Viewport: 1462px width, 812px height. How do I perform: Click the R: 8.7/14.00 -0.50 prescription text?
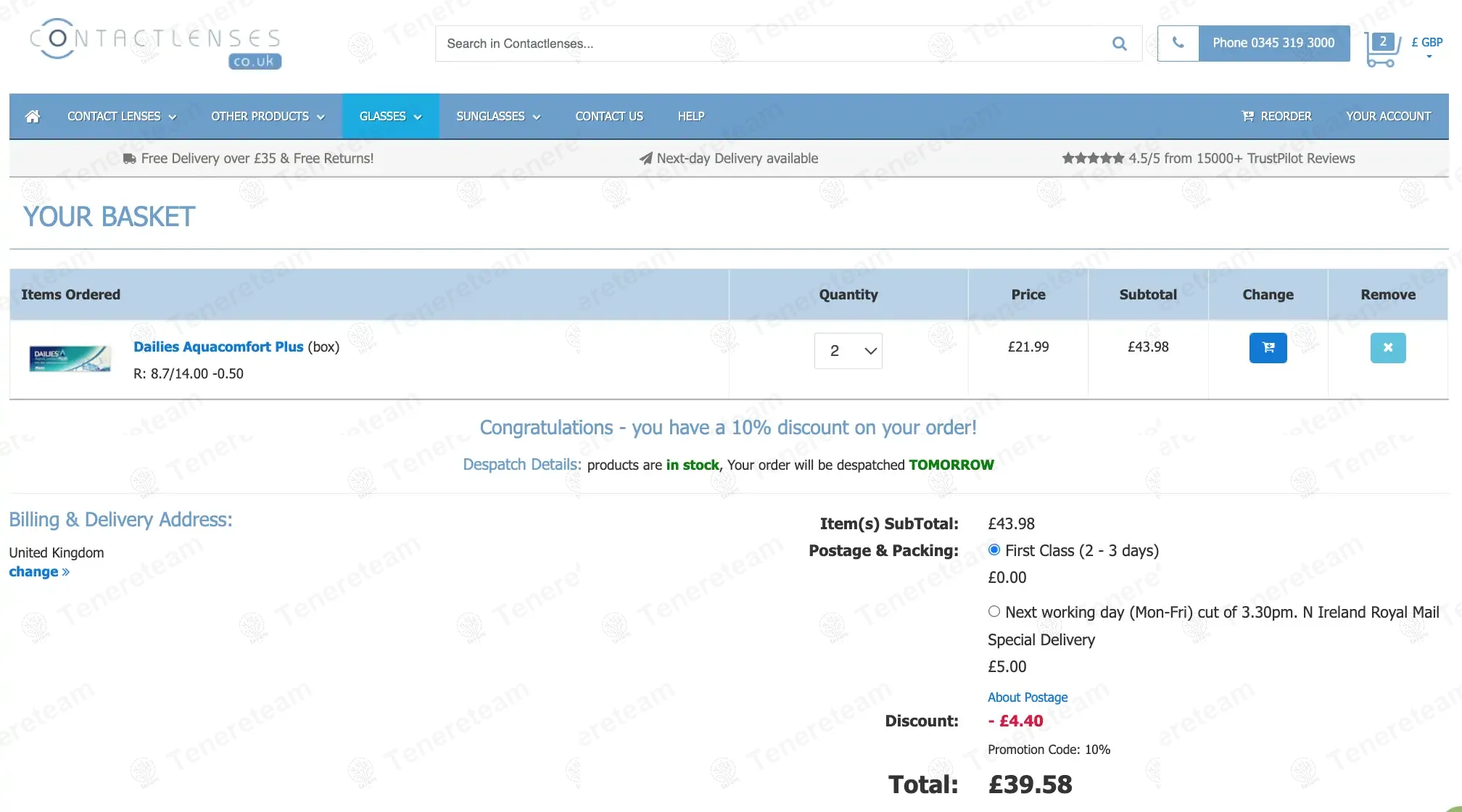pos(189,374)
